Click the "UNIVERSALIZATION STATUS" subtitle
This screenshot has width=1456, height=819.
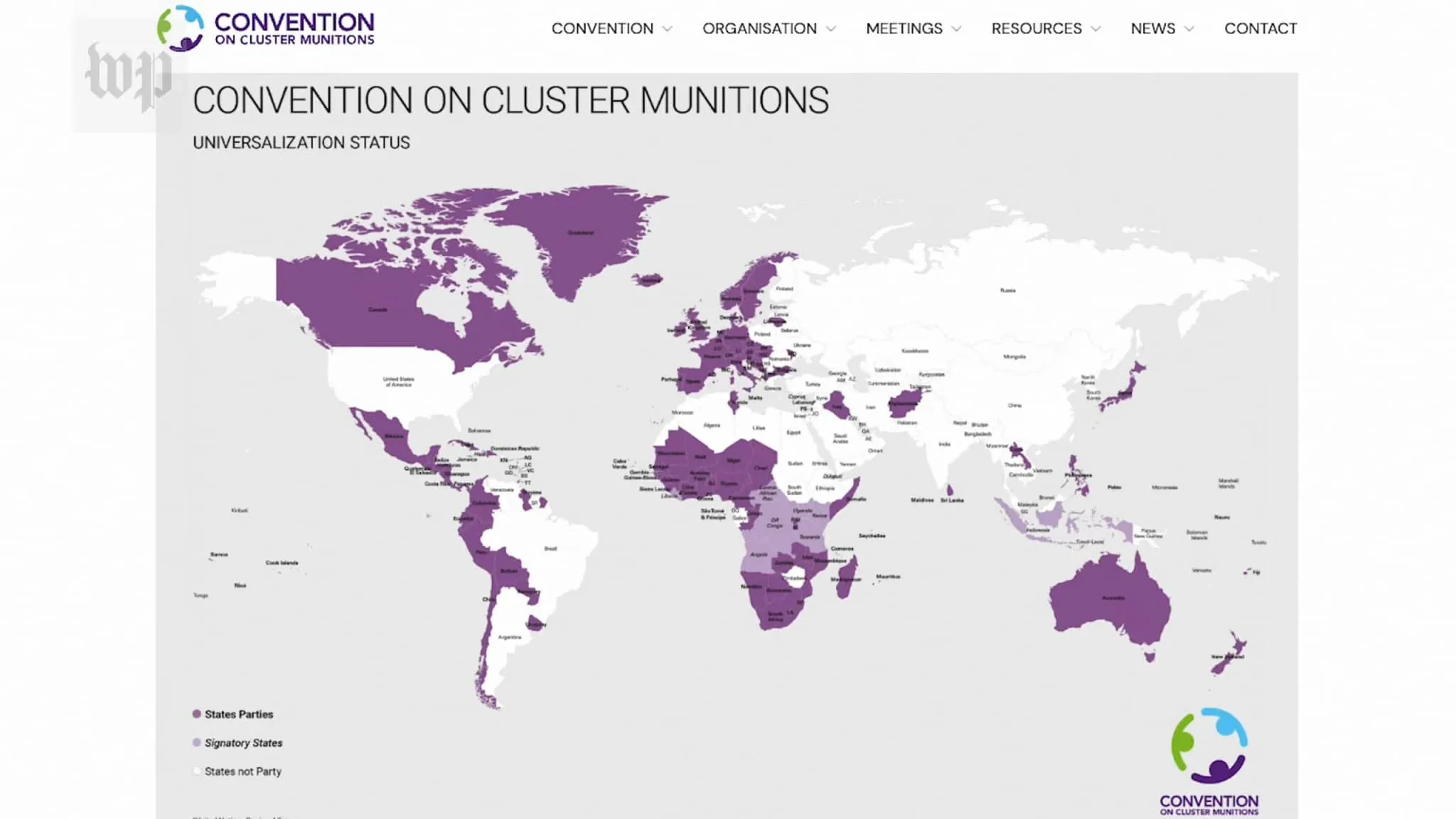(301, 142)
